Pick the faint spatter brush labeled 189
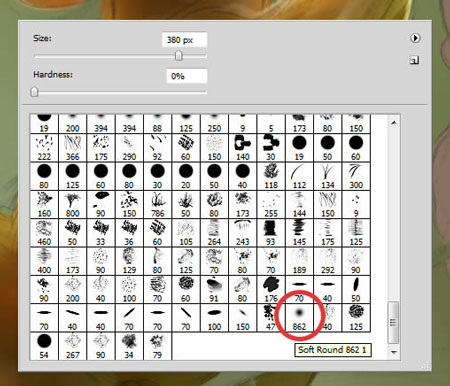Image resolution: width=450 pixels, height=386 pixels. tap(299, 261)
